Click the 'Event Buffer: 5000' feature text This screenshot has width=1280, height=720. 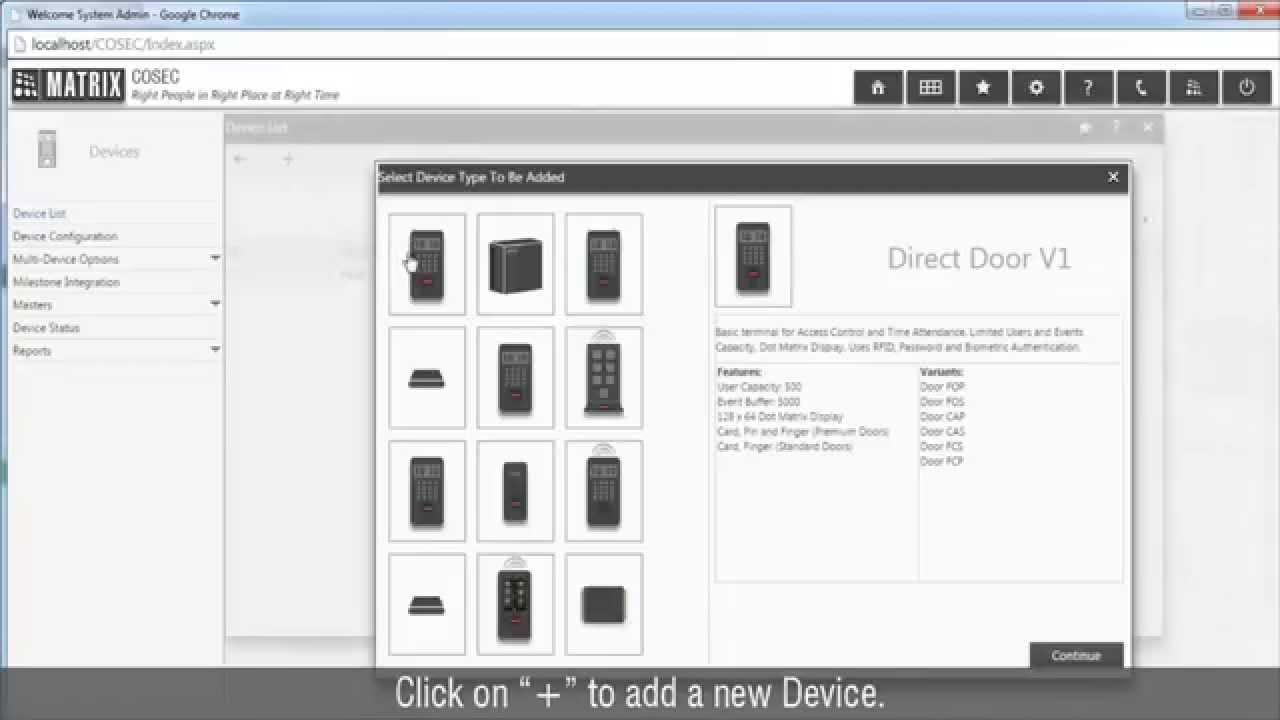[758, 401]
